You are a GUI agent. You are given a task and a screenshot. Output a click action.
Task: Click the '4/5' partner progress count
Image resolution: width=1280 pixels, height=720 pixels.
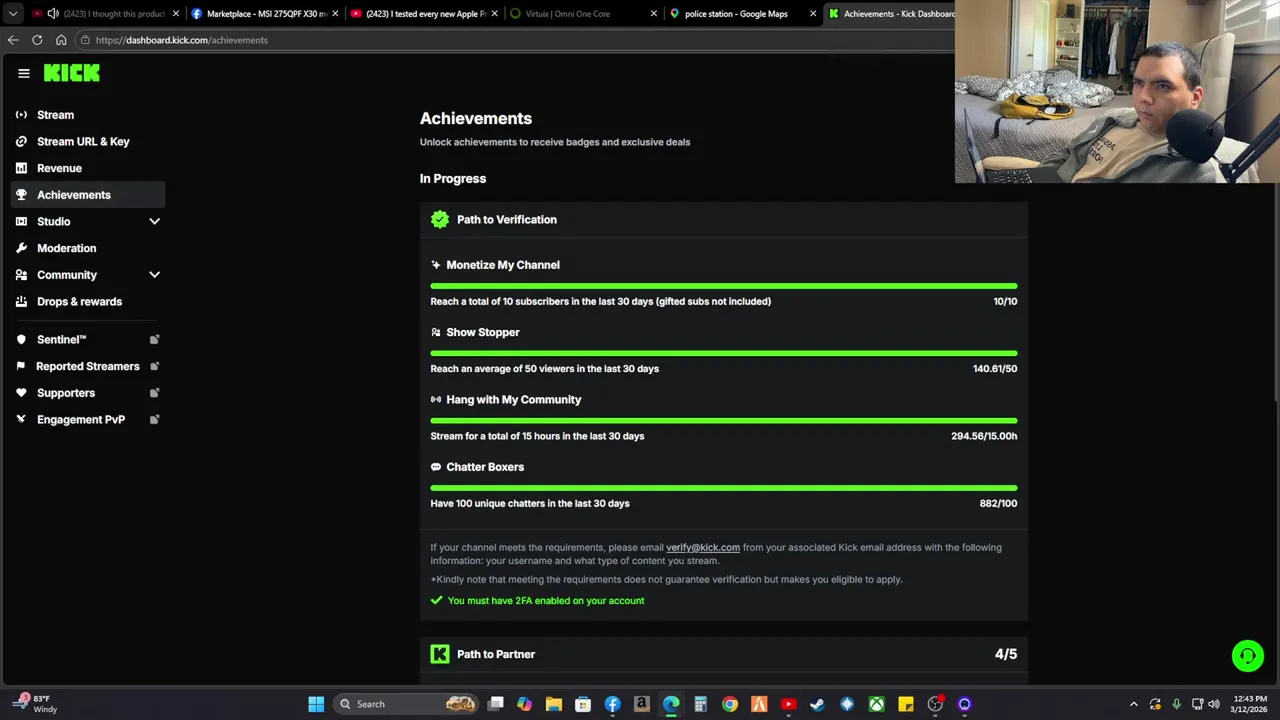(1006, 654)
